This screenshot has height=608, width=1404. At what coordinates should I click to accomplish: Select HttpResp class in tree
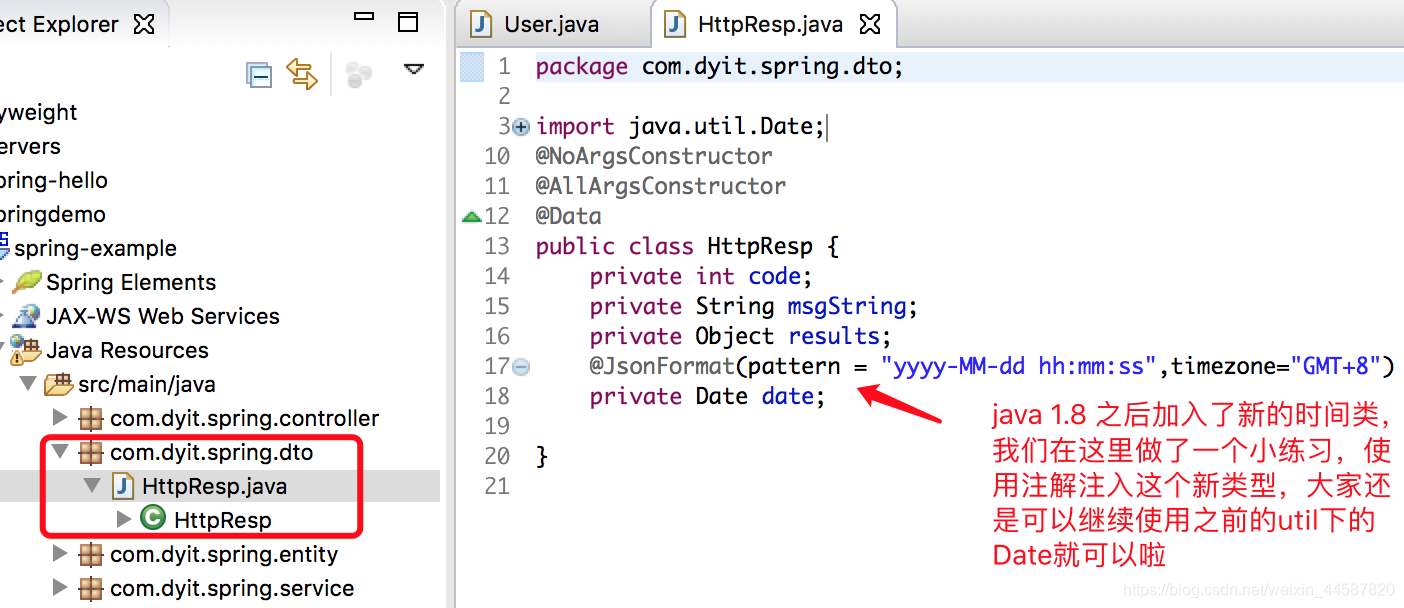click(223, 520)
